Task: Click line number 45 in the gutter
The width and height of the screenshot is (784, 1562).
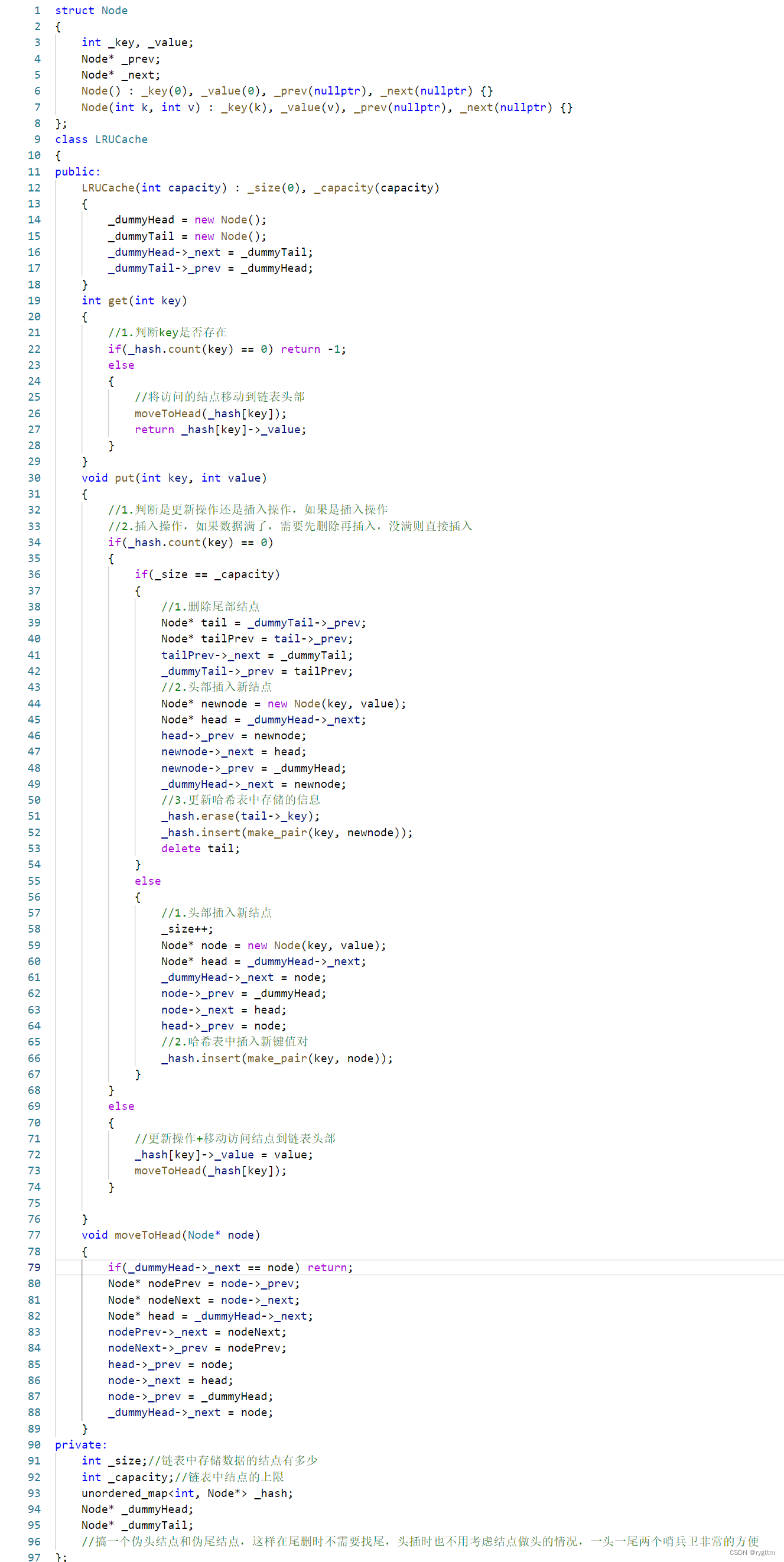Action: (34, 720)
